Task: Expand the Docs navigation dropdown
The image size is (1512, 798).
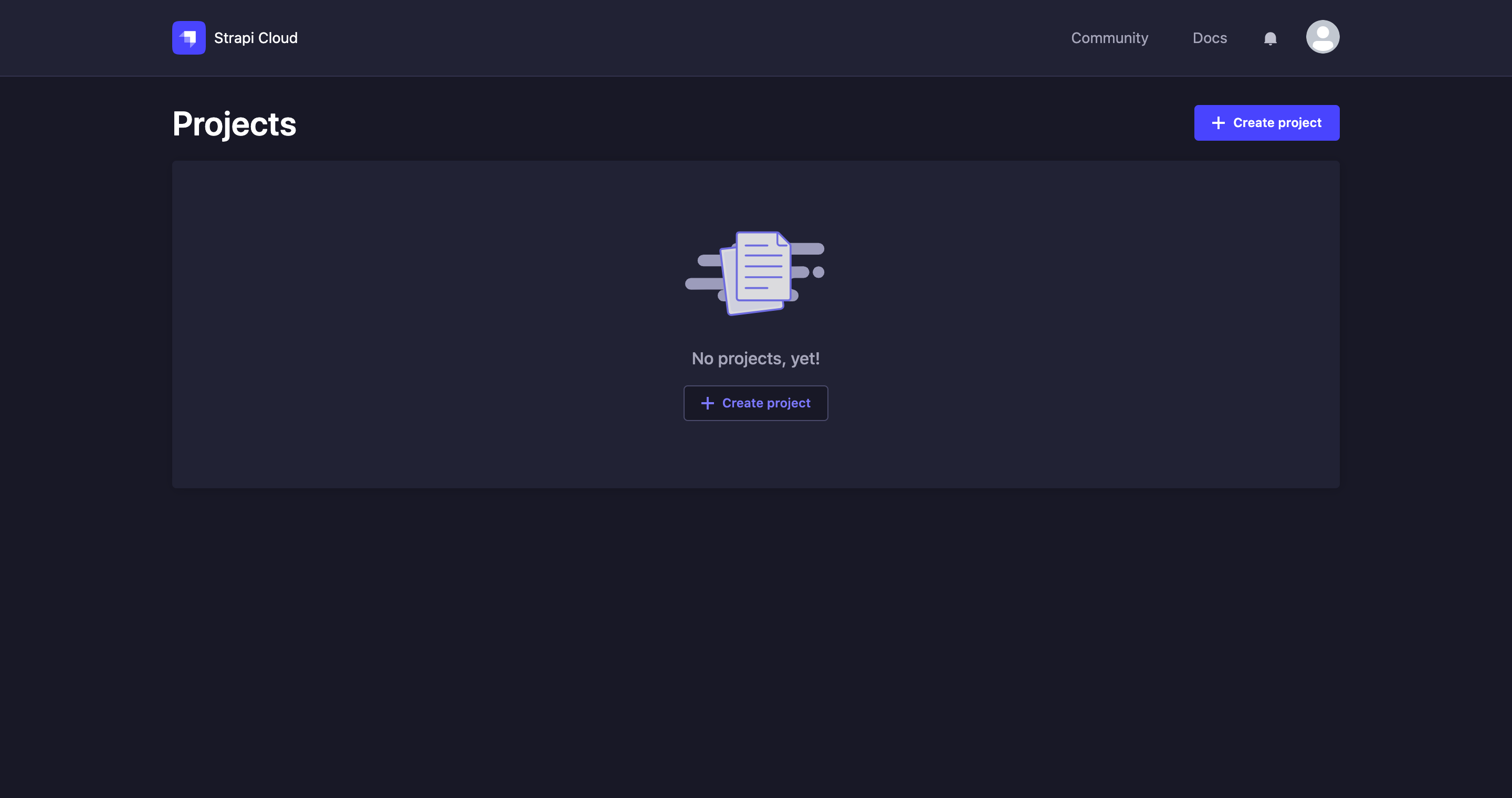Action: point(1209,37)
